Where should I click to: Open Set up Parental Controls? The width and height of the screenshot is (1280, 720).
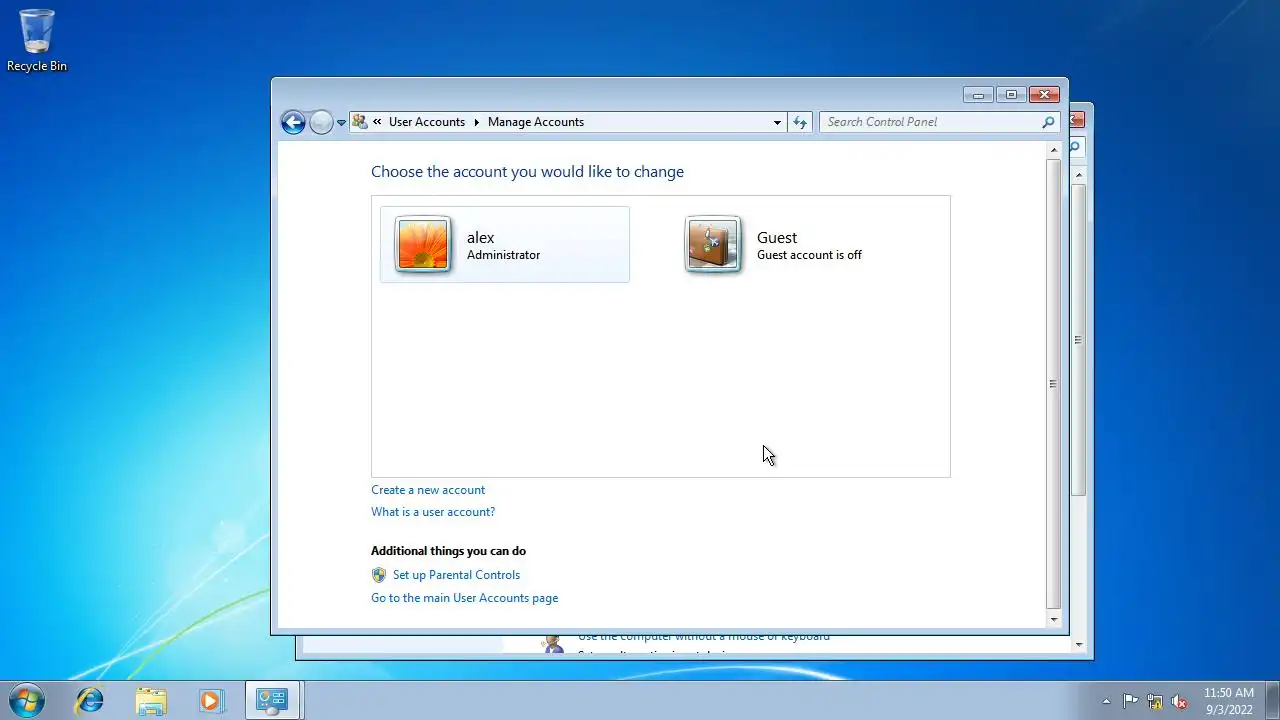pyautogui.click(x=456, y=575)
